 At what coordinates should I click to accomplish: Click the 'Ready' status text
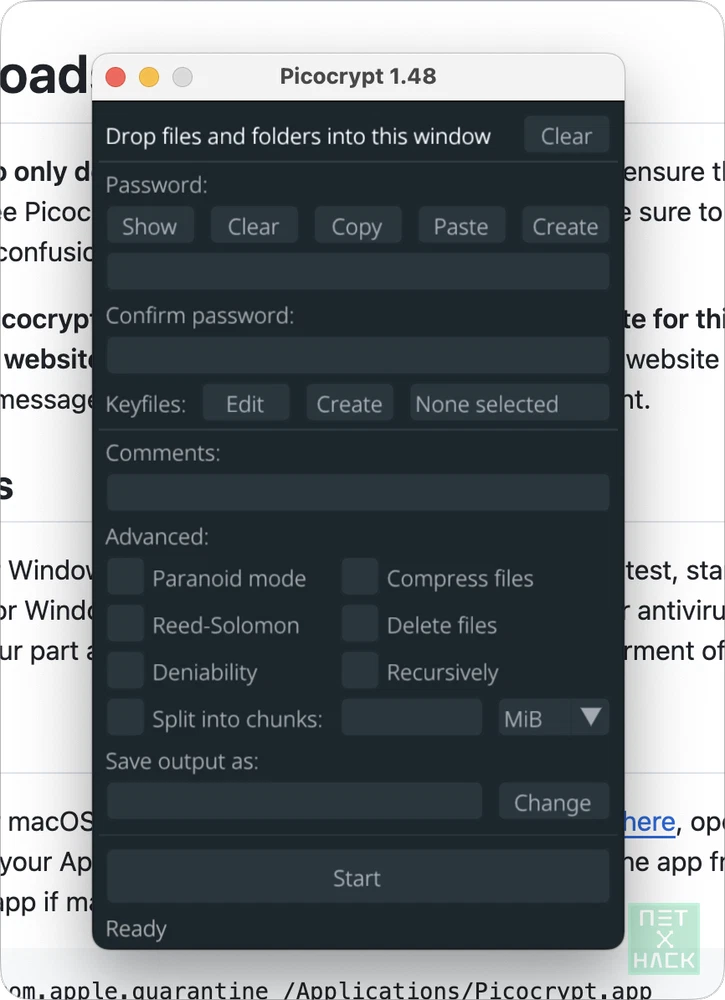coord(136,929)
